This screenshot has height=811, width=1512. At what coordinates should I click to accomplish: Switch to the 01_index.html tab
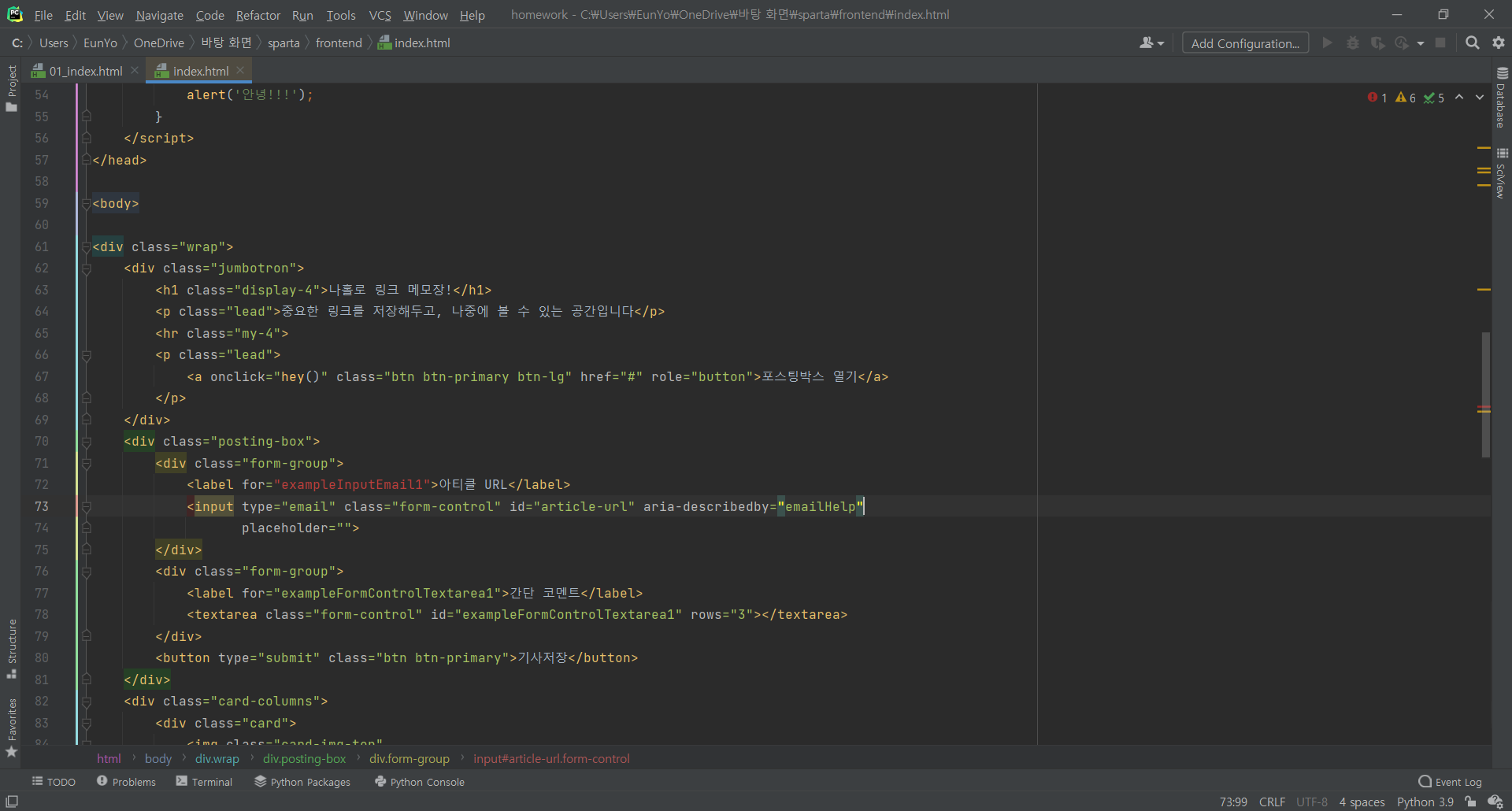pyautogui.click(x=85, y=71)
